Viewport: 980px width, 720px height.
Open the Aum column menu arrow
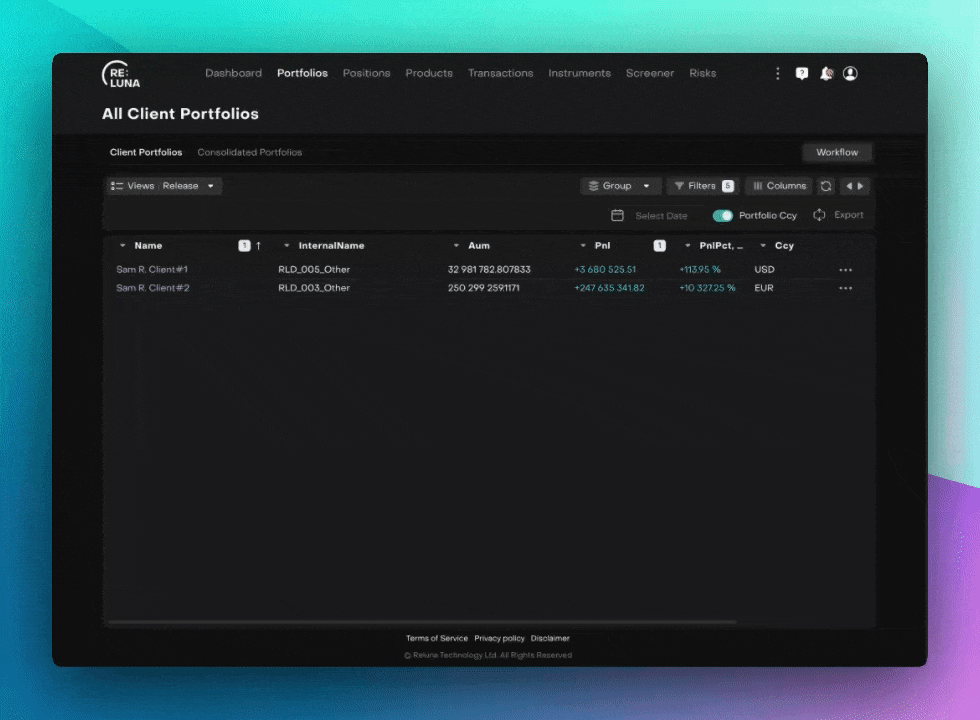457,246
